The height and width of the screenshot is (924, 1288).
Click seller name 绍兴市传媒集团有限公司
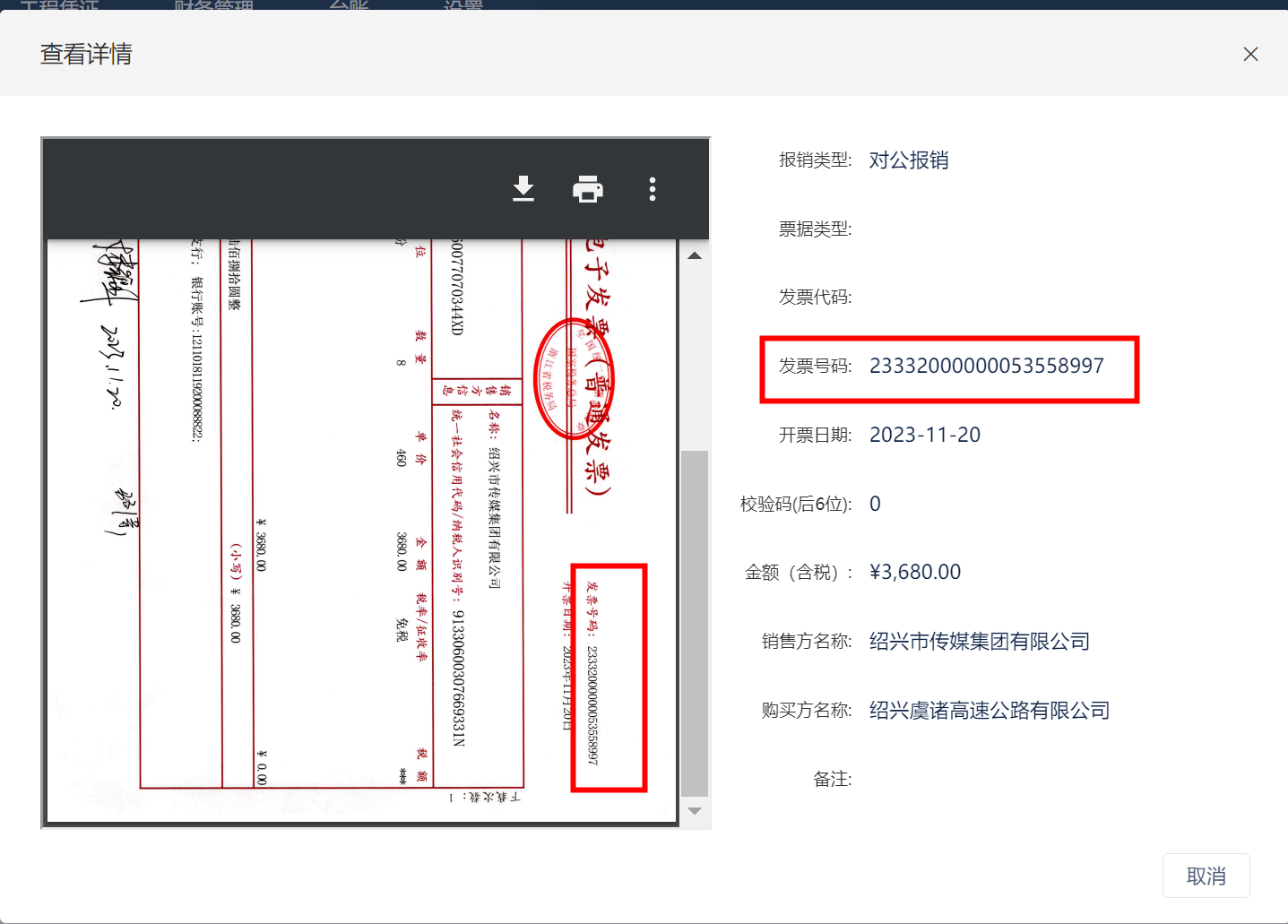click(x=980, y=641)
